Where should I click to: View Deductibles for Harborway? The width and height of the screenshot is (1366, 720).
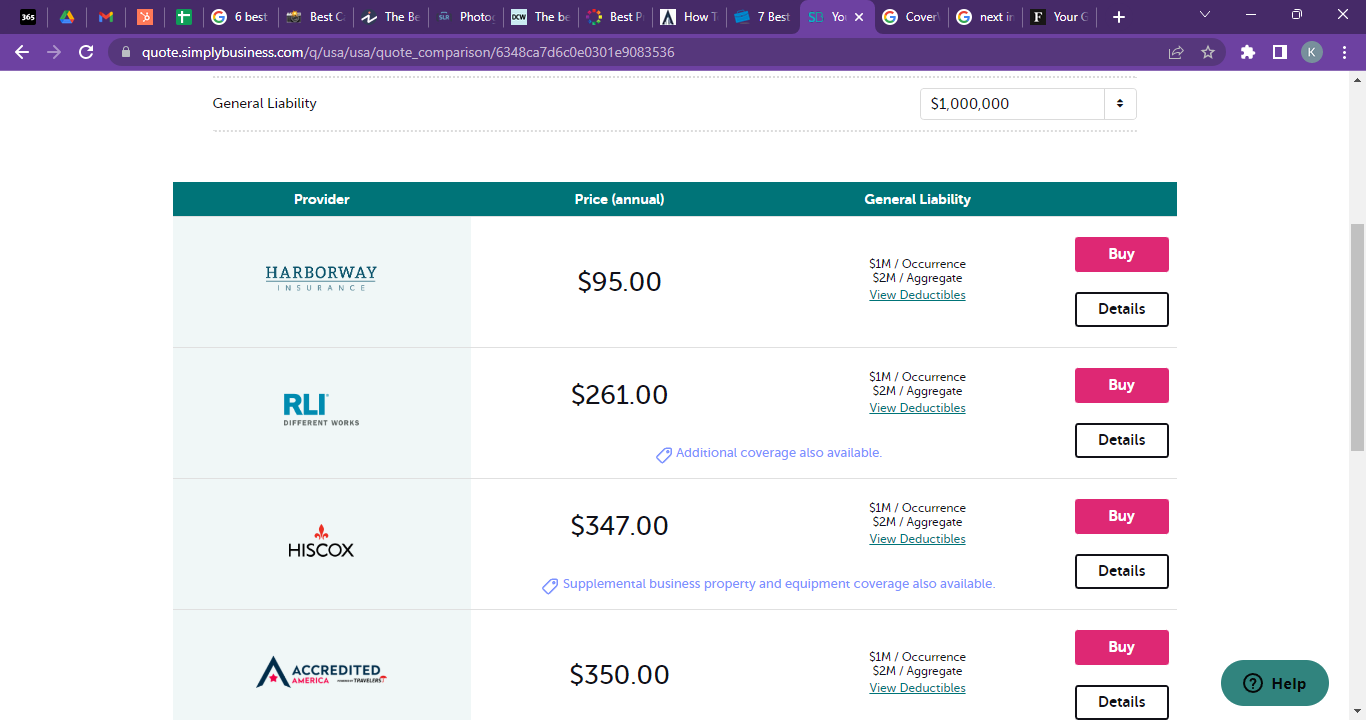[x=917, y=295]
